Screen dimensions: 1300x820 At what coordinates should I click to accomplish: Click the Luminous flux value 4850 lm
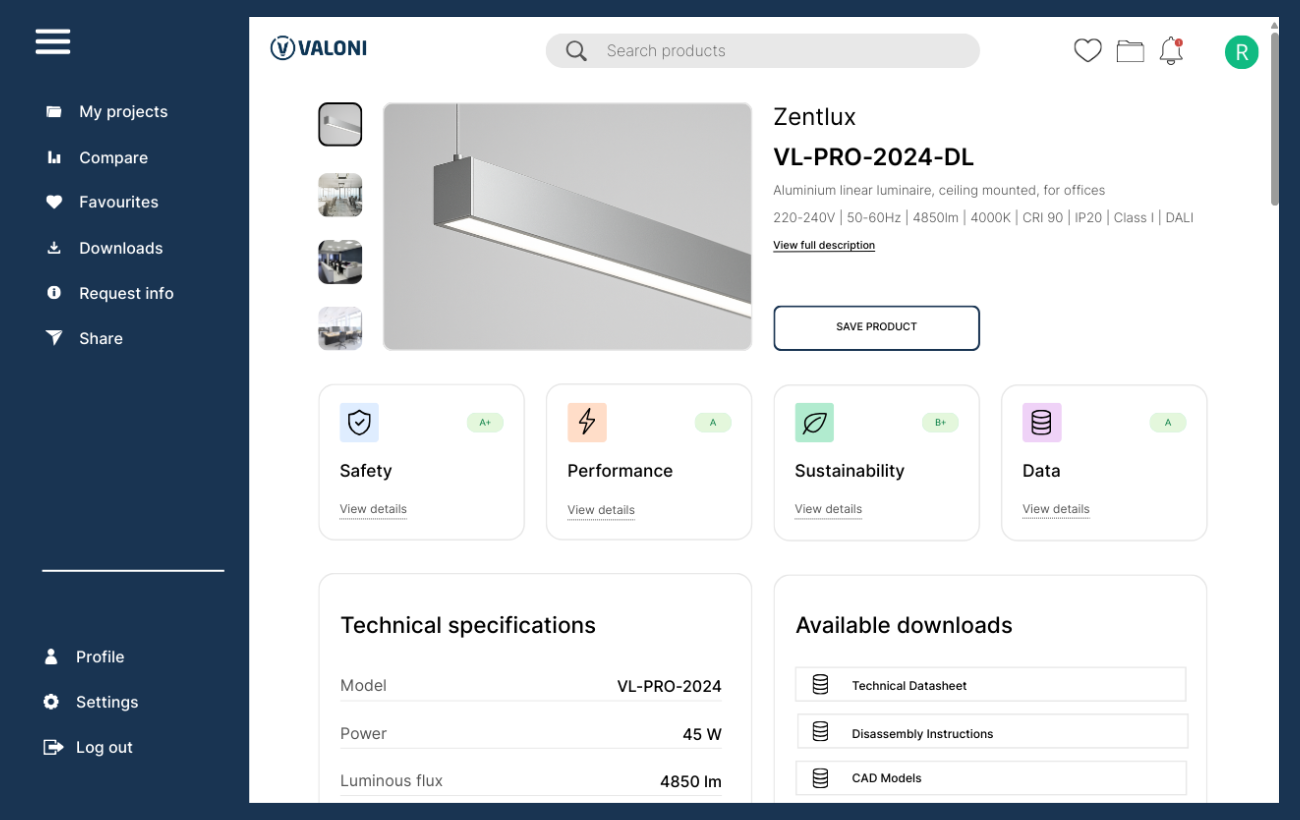[690, 782]
